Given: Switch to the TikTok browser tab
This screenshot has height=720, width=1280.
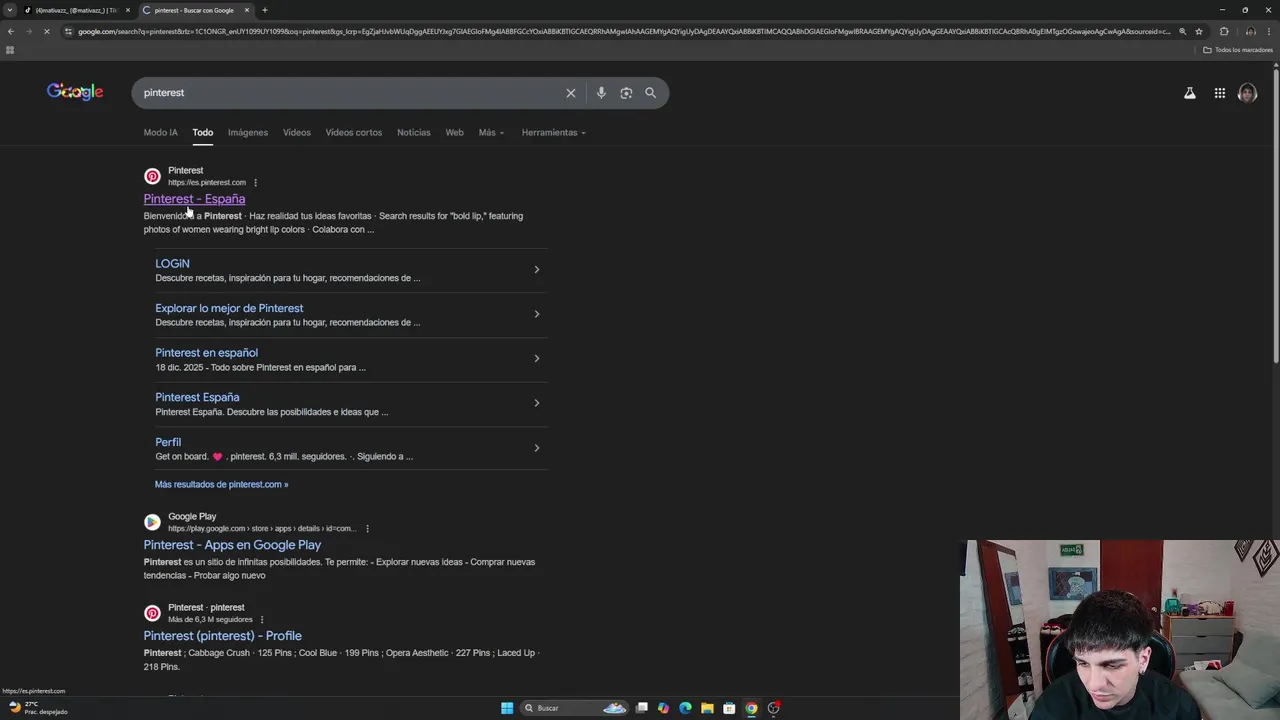Looking at the screenshot, I should pos(75,10).
